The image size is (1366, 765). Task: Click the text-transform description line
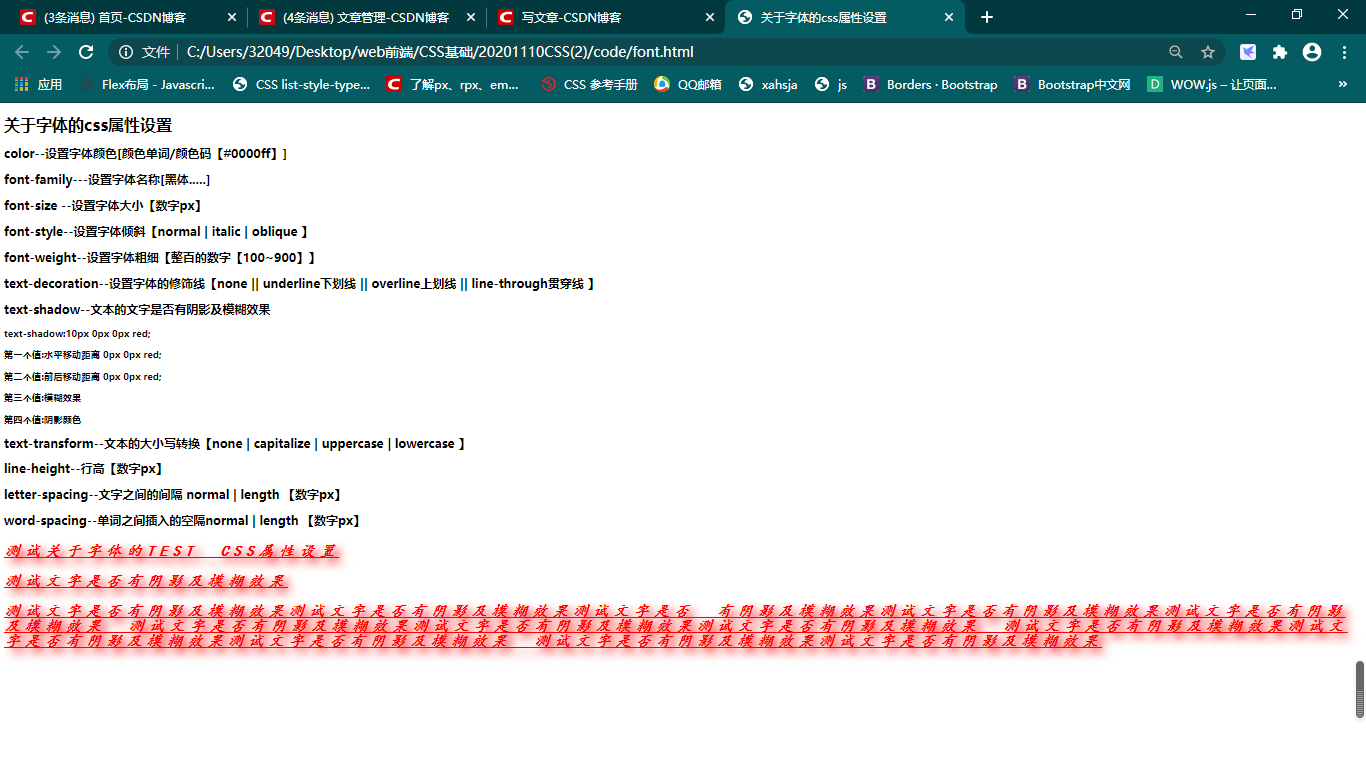(235, 444)
